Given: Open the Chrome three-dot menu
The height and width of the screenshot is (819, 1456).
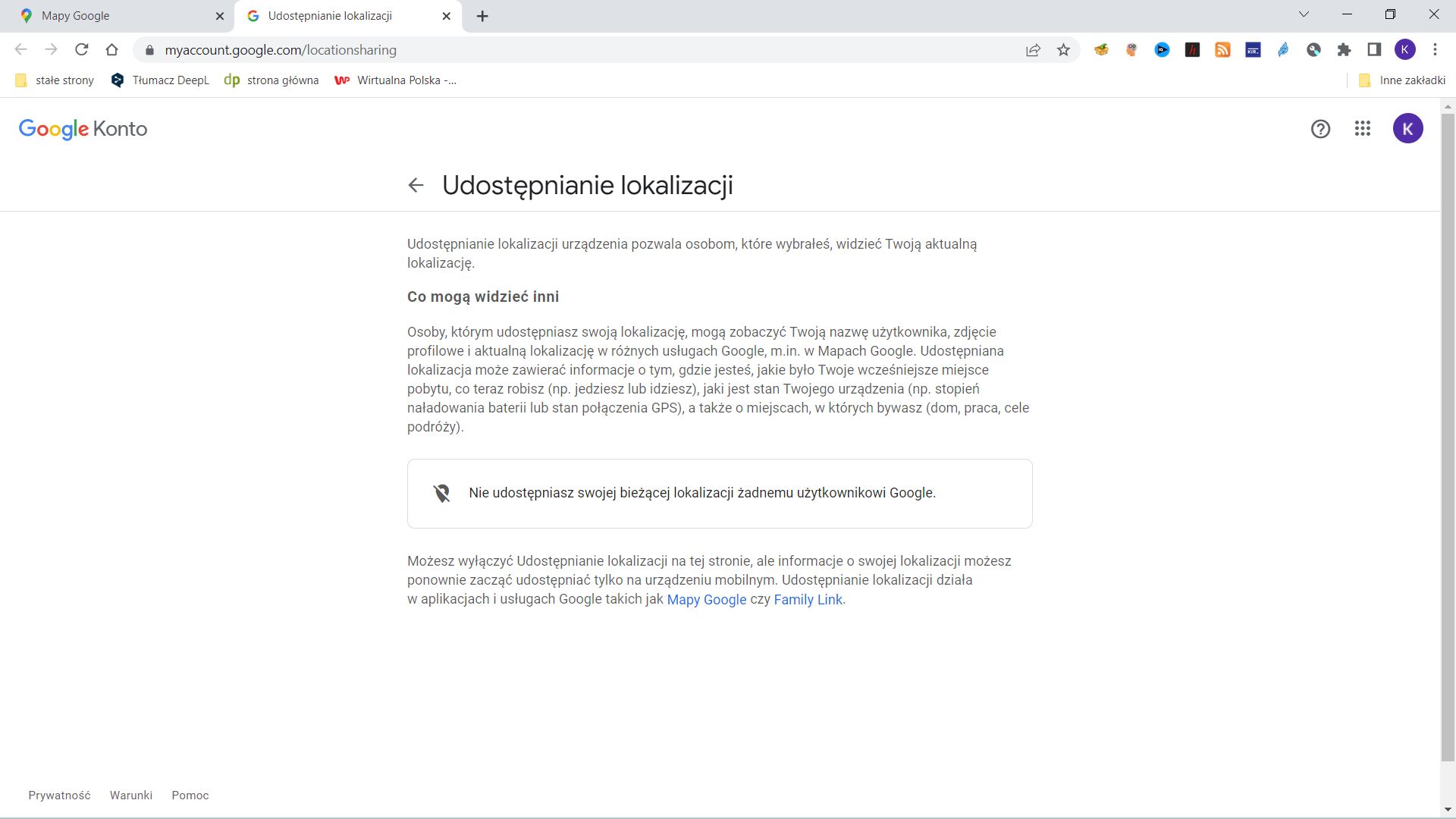Looking at the screenshot, I should 1435,50.
